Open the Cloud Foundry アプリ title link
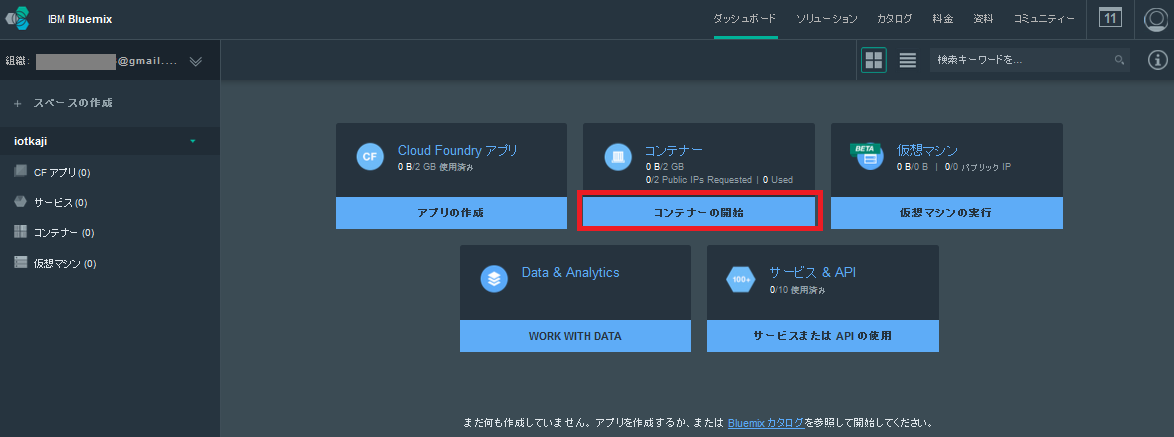Image resolution: width=1174 pixels, height=437 pixels. point(457,150)
